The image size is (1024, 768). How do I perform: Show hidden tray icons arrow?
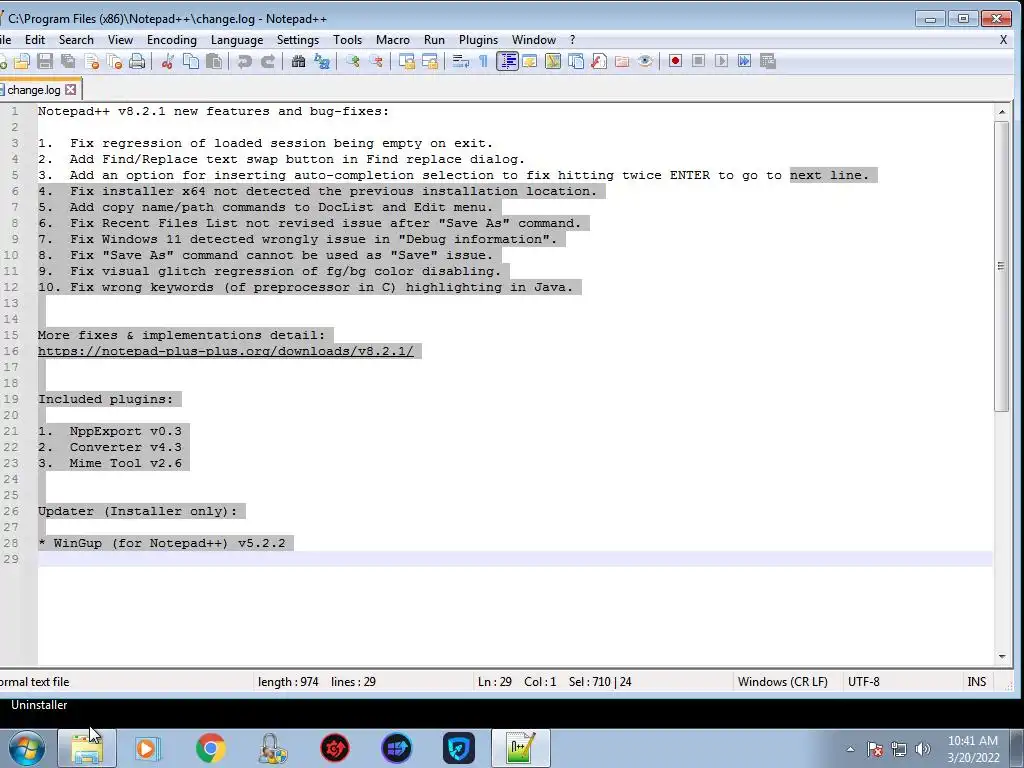point(850,749)
